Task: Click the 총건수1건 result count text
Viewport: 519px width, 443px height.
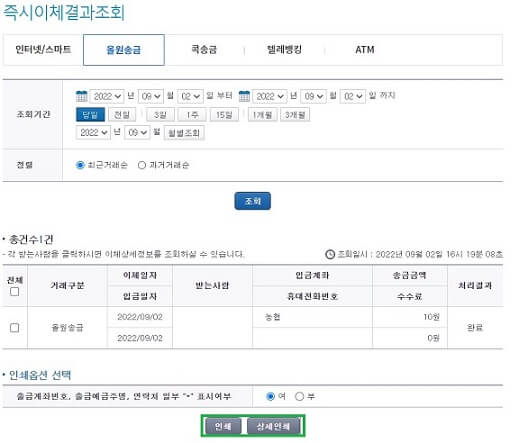Action: click(x=31, y=239)
